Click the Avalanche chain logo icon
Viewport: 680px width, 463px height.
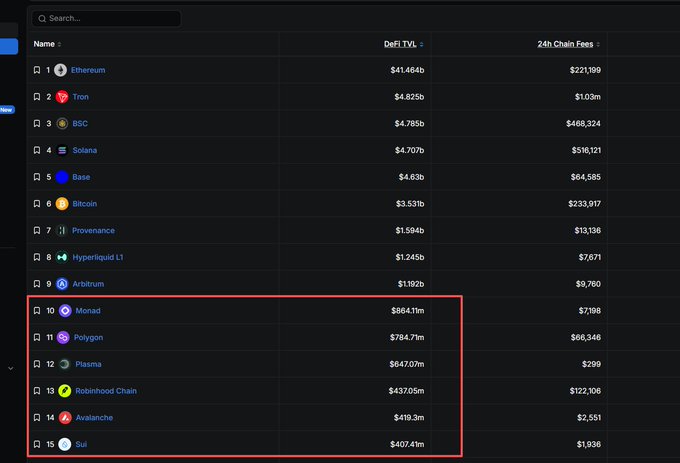pos(65,418)
